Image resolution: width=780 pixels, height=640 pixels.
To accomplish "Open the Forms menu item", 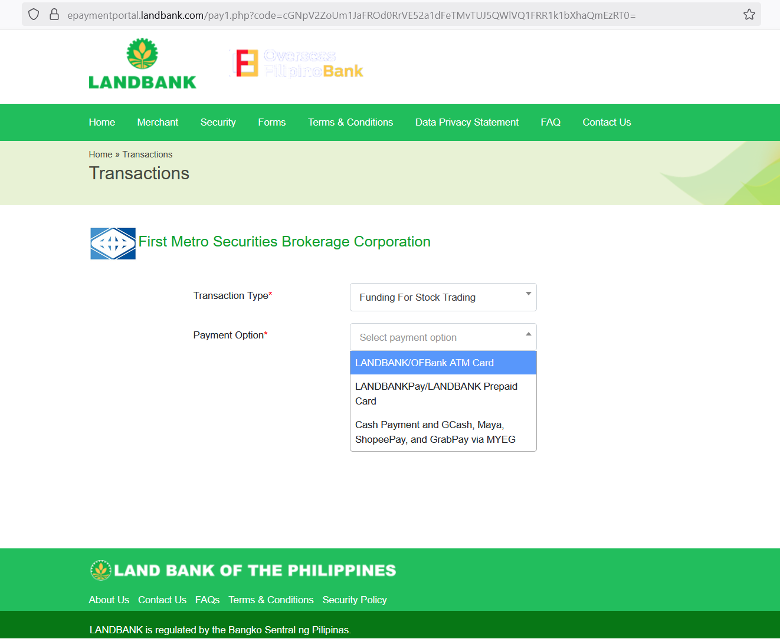I will (272, 122).
